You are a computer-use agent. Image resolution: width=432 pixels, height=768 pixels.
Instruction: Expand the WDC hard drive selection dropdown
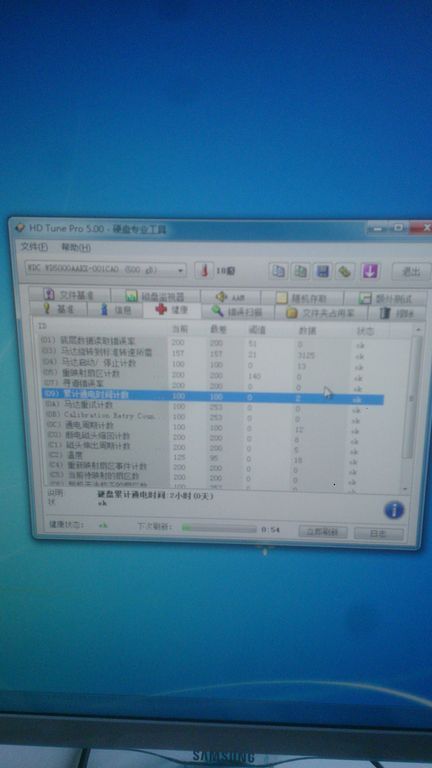[x=106, y=270]
